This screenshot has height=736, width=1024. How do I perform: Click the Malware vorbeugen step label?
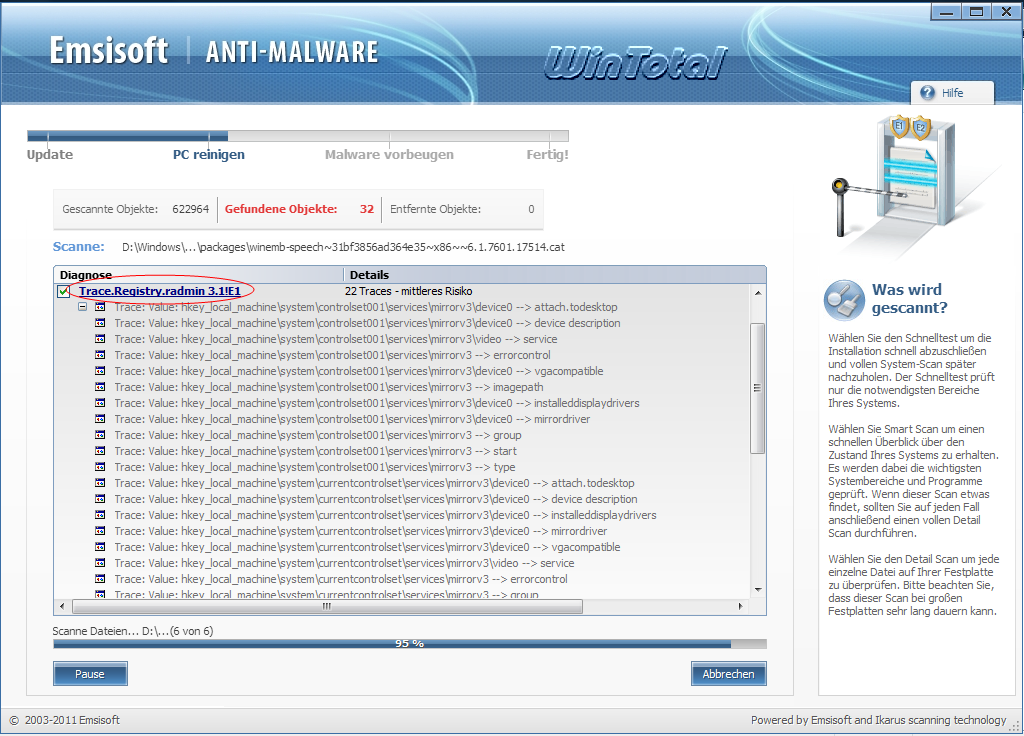[389, 155]
